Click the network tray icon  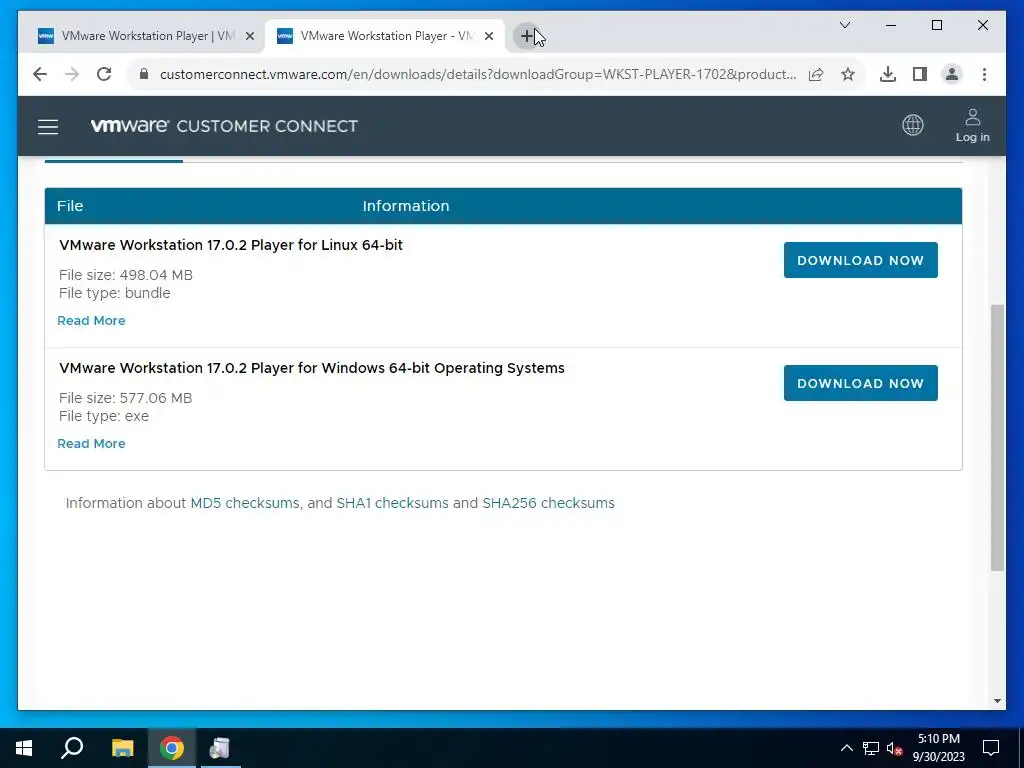pos(871,748)
